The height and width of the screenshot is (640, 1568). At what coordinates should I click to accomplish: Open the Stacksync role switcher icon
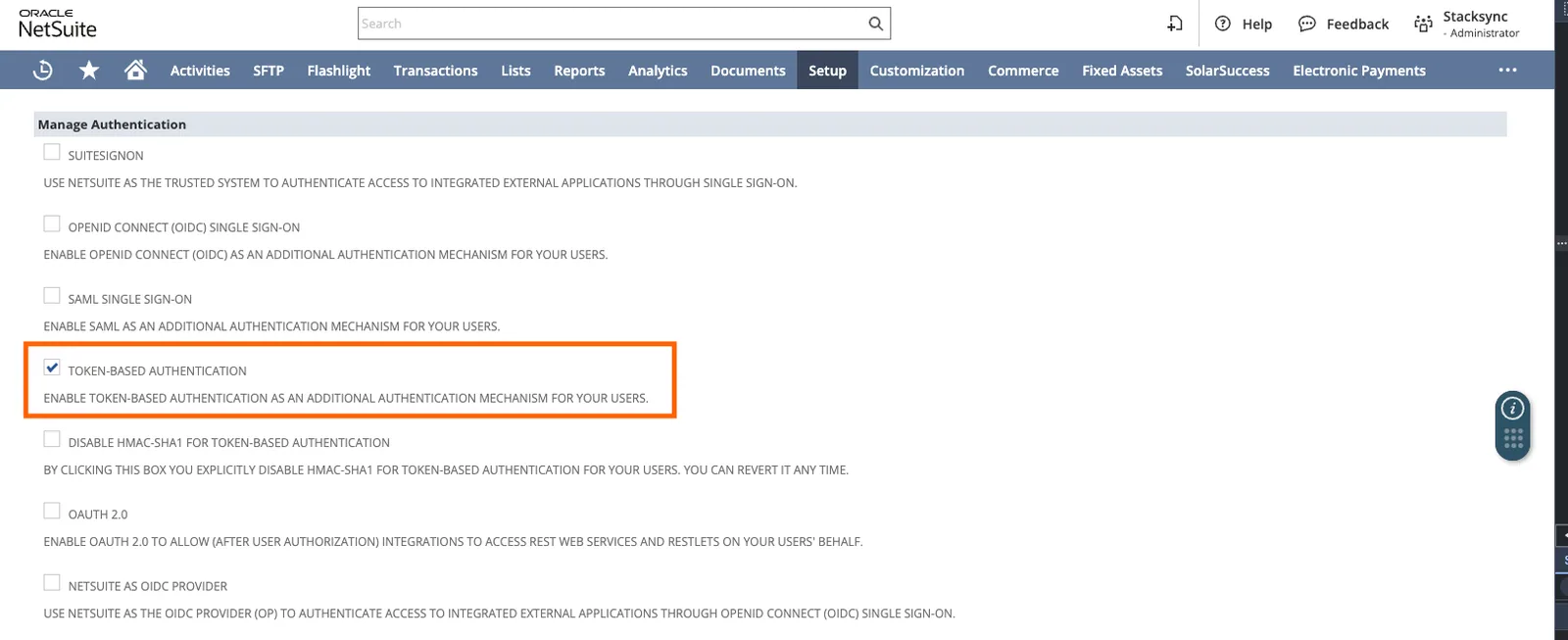coord(1423,24)
